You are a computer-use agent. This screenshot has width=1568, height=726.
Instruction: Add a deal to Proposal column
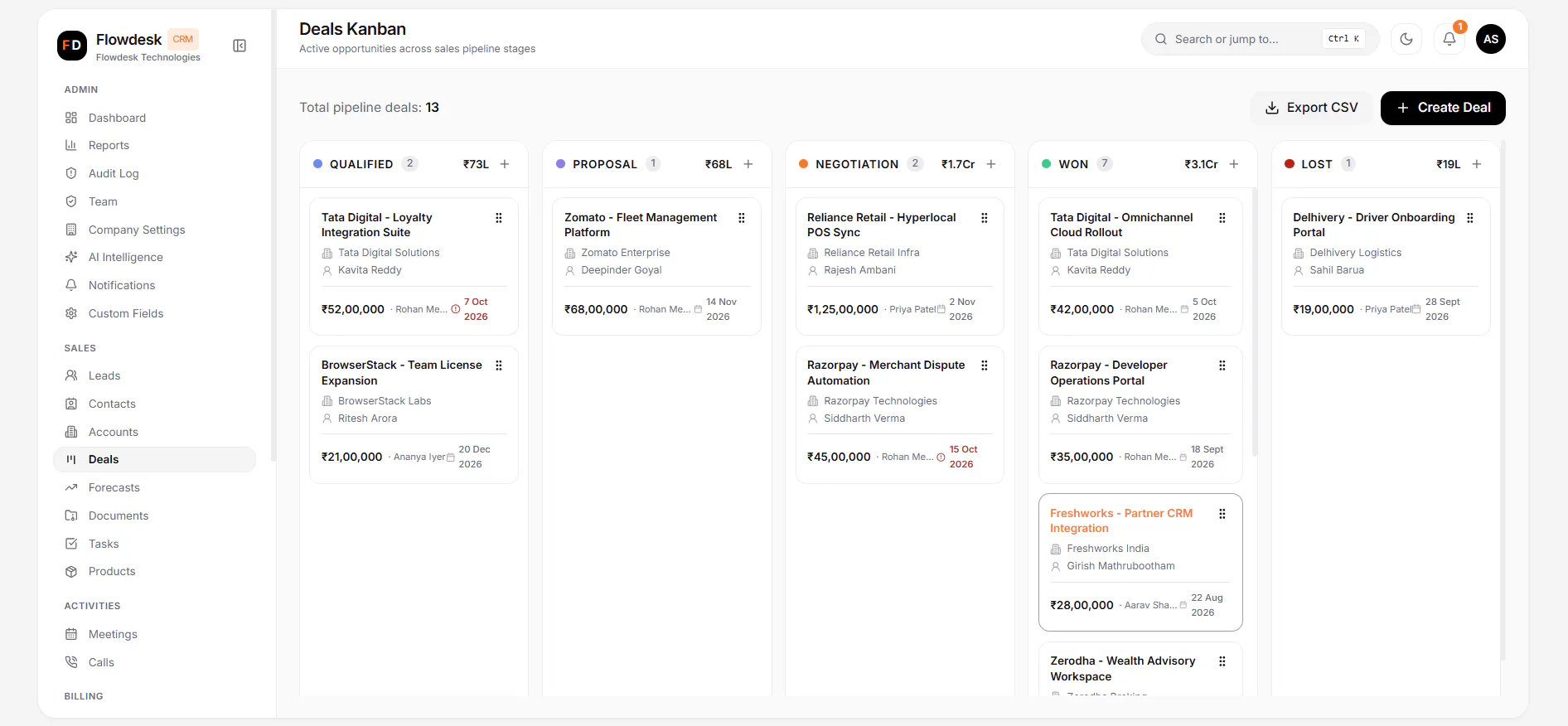748,164
